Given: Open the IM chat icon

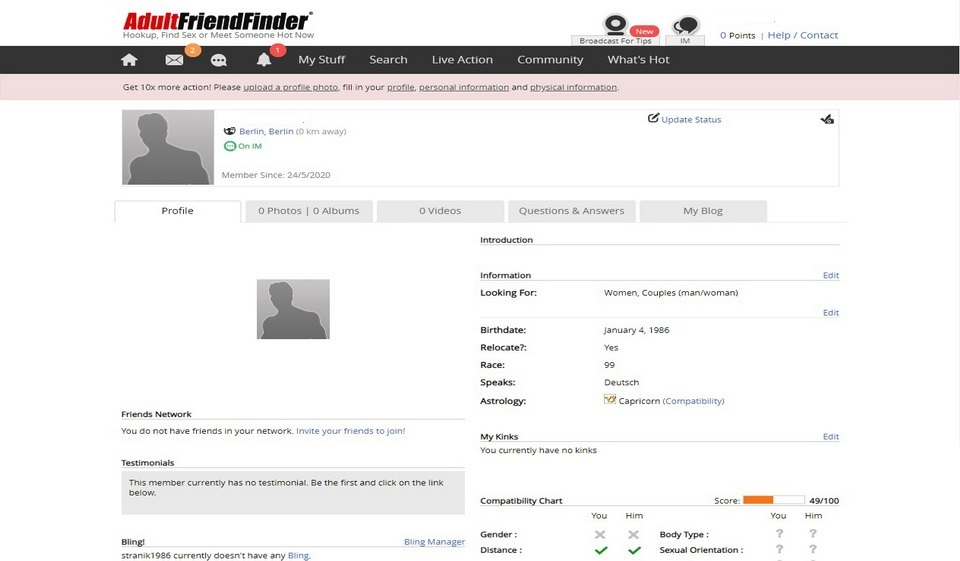Looking at the screenshot, I should [685, 26].
